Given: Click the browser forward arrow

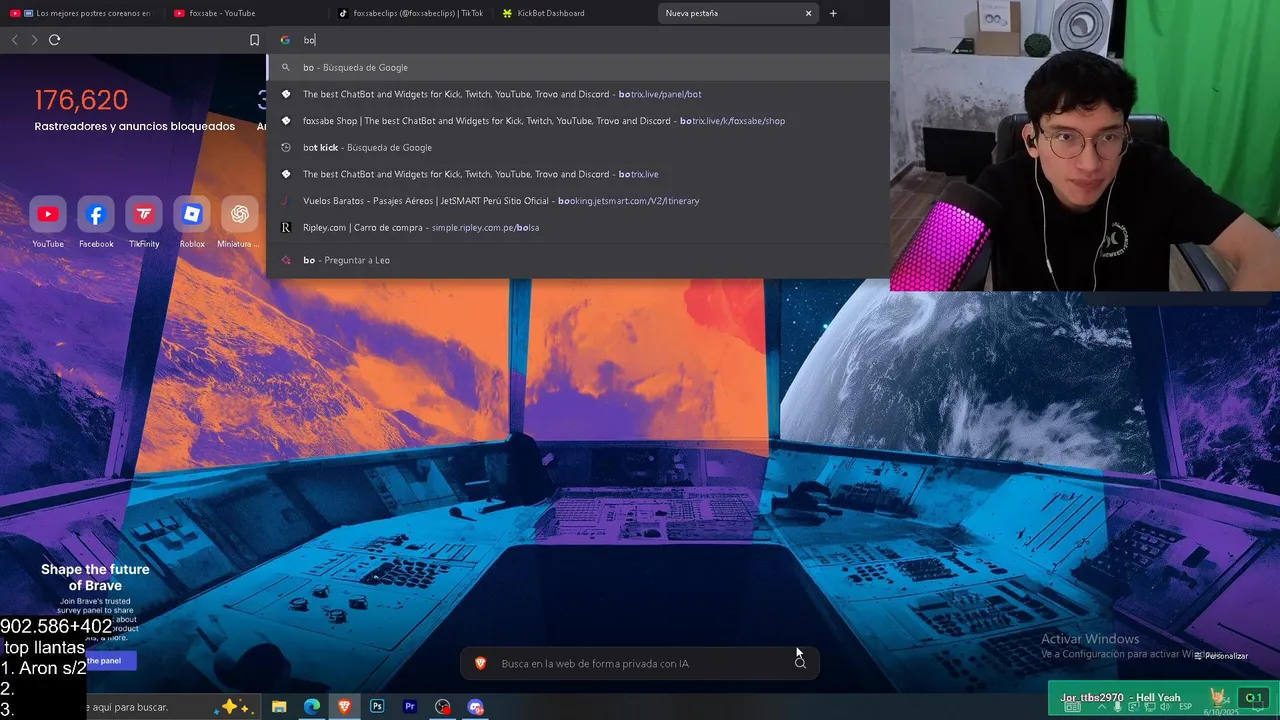Looking at the screenshot, I should 34,40.
